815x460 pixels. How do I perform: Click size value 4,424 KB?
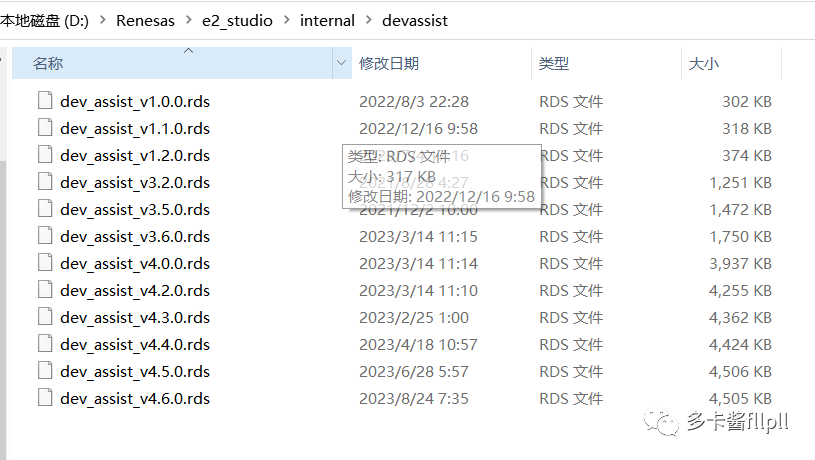pyautogui.click(x=741, y=345)
